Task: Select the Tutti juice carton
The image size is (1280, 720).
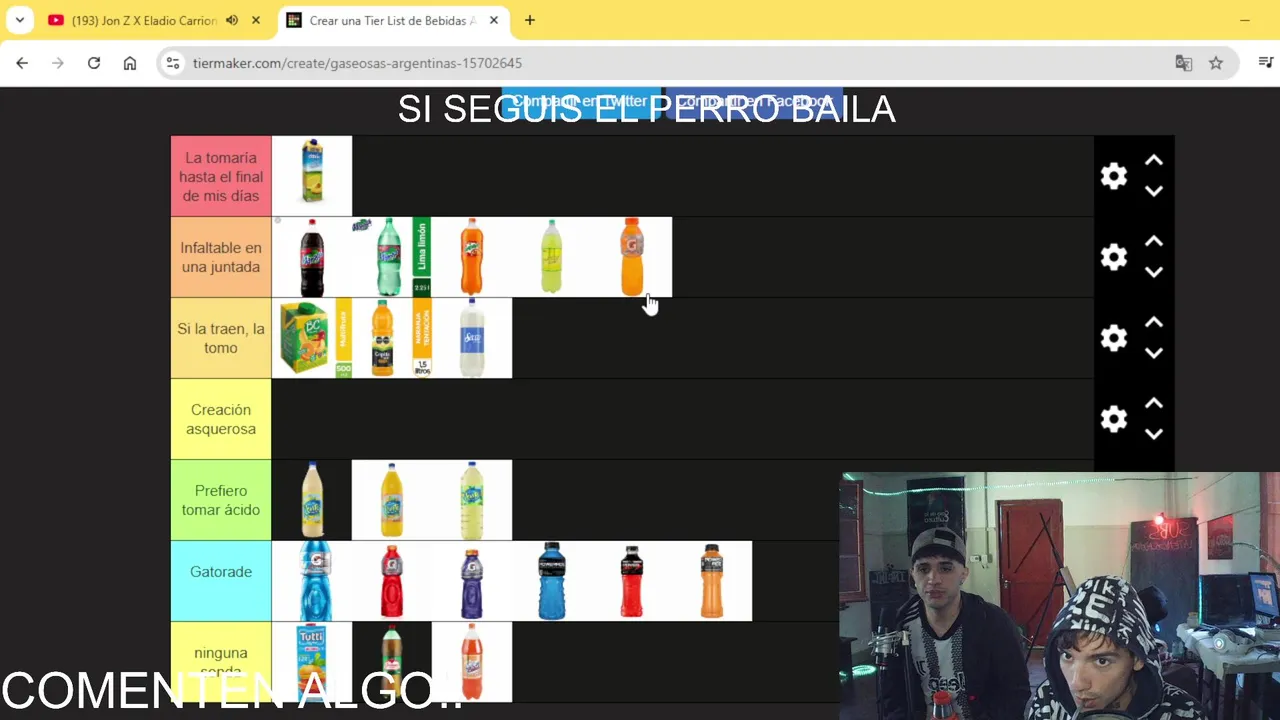Action: coord(312,662)
